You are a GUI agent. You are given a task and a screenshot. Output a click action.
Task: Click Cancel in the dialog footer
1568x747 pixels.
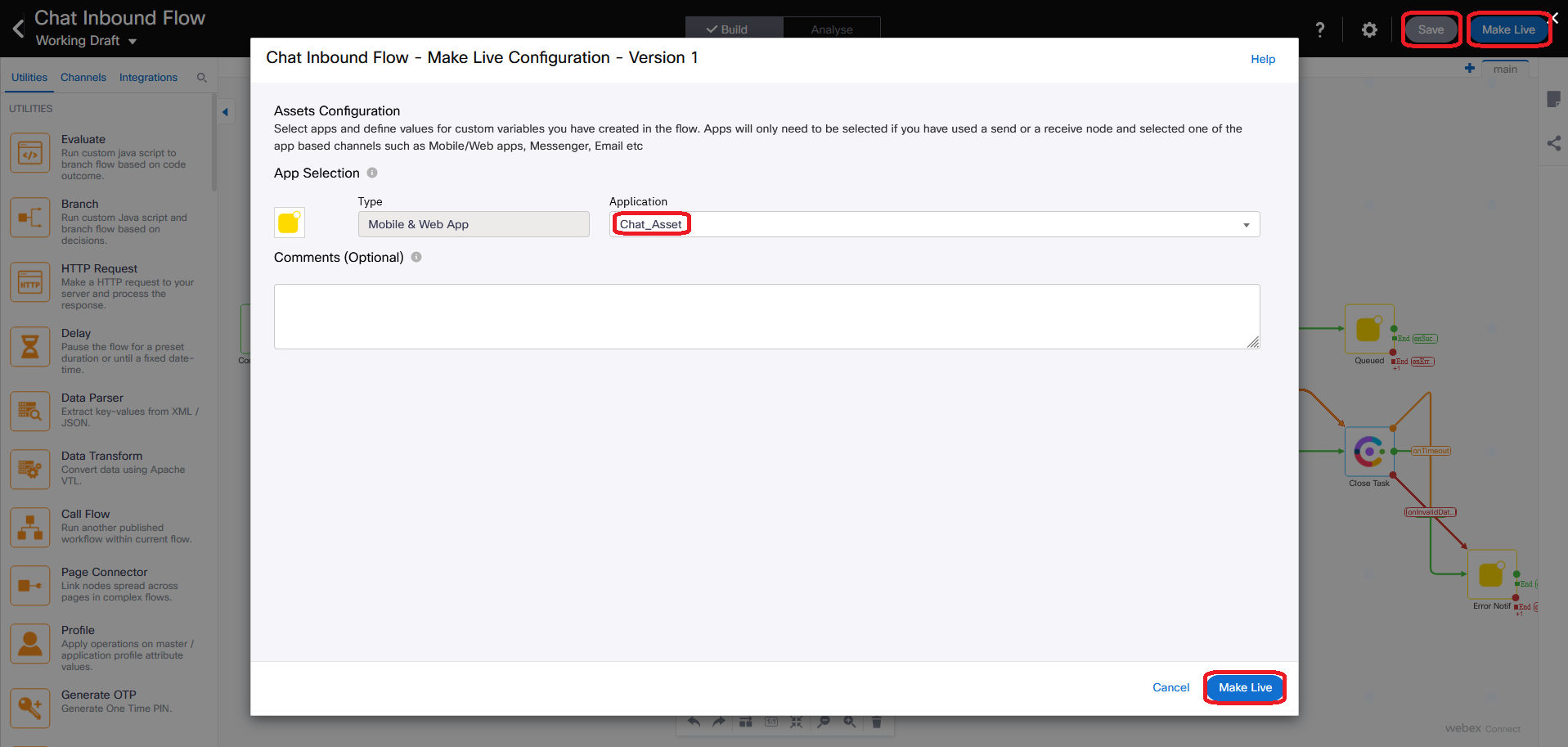click(x=1170, y=687)
